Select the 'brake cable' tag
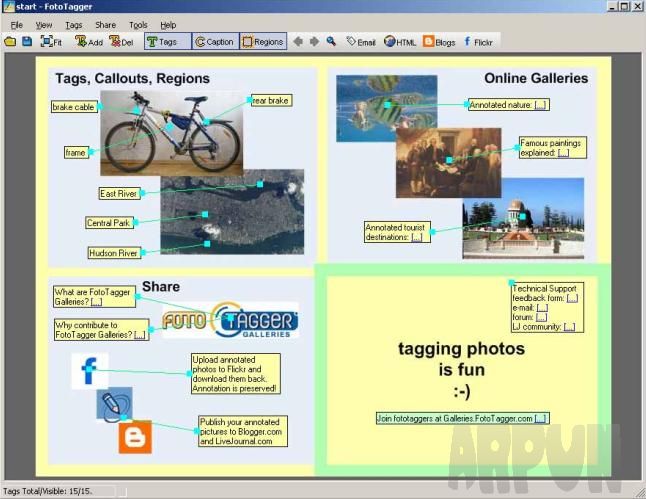Screen dimensions: 646x499 point(75,107)
